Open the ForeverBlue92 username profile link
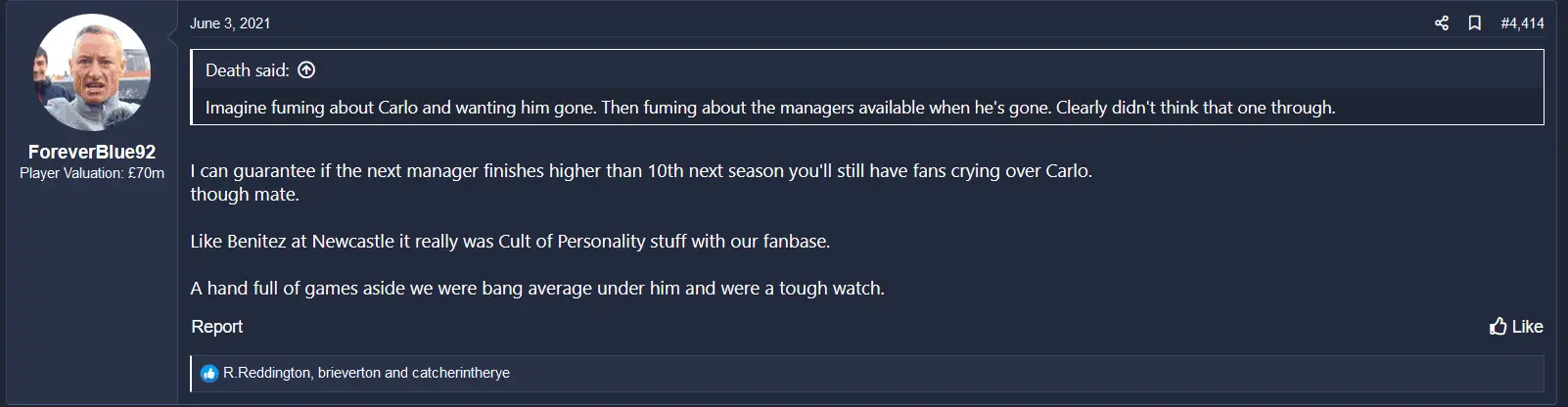Viewport: 1568px width, 407px height. click(92, 152)
